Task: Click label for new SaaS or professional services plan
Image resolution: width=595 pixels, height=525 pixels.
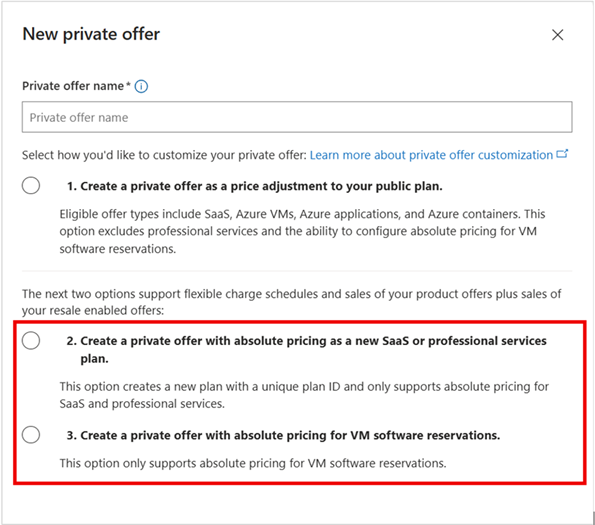Action: click(x=307, y=349)
